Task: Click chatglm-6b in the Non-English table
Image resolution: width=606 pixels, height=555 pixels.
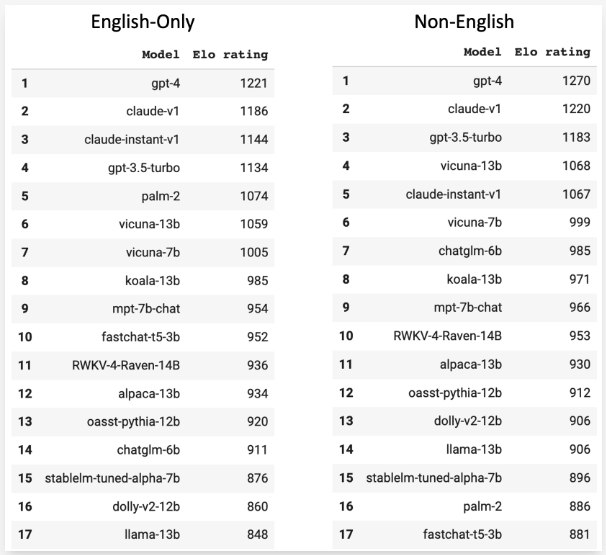Action: tap(470, 251)
